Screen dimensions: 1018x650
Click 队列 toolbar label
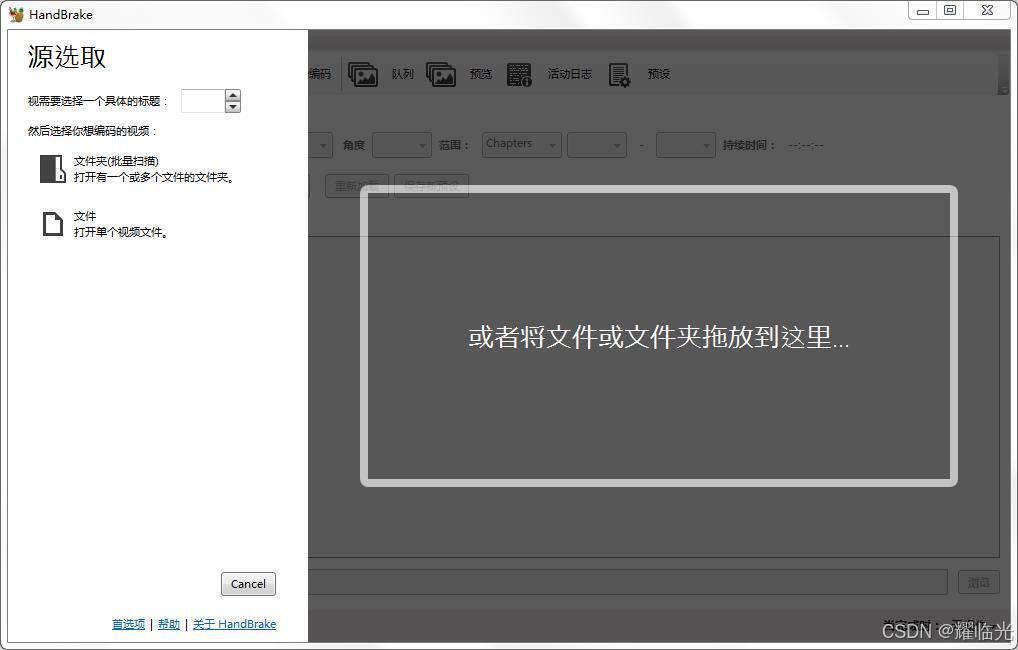[403, 74]
